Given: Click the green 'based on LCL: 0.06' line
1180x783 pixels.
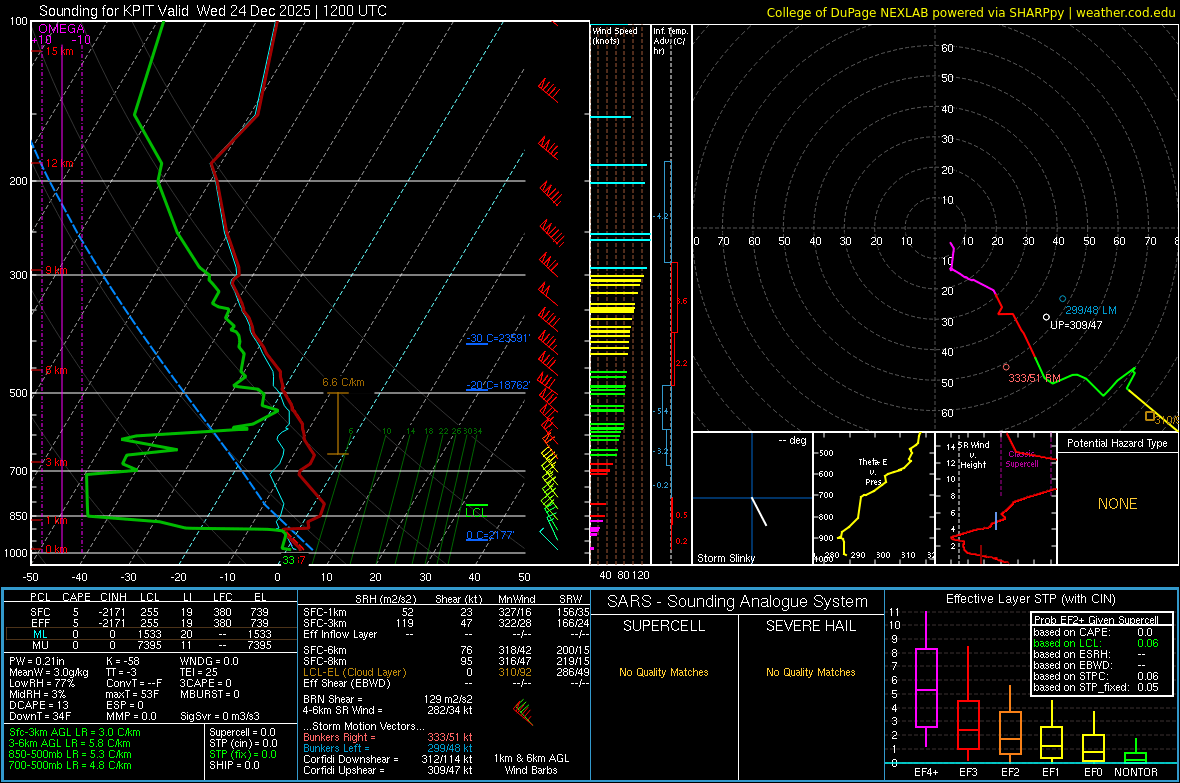Looking at the screenshot, I should [x=1096, y=643].
